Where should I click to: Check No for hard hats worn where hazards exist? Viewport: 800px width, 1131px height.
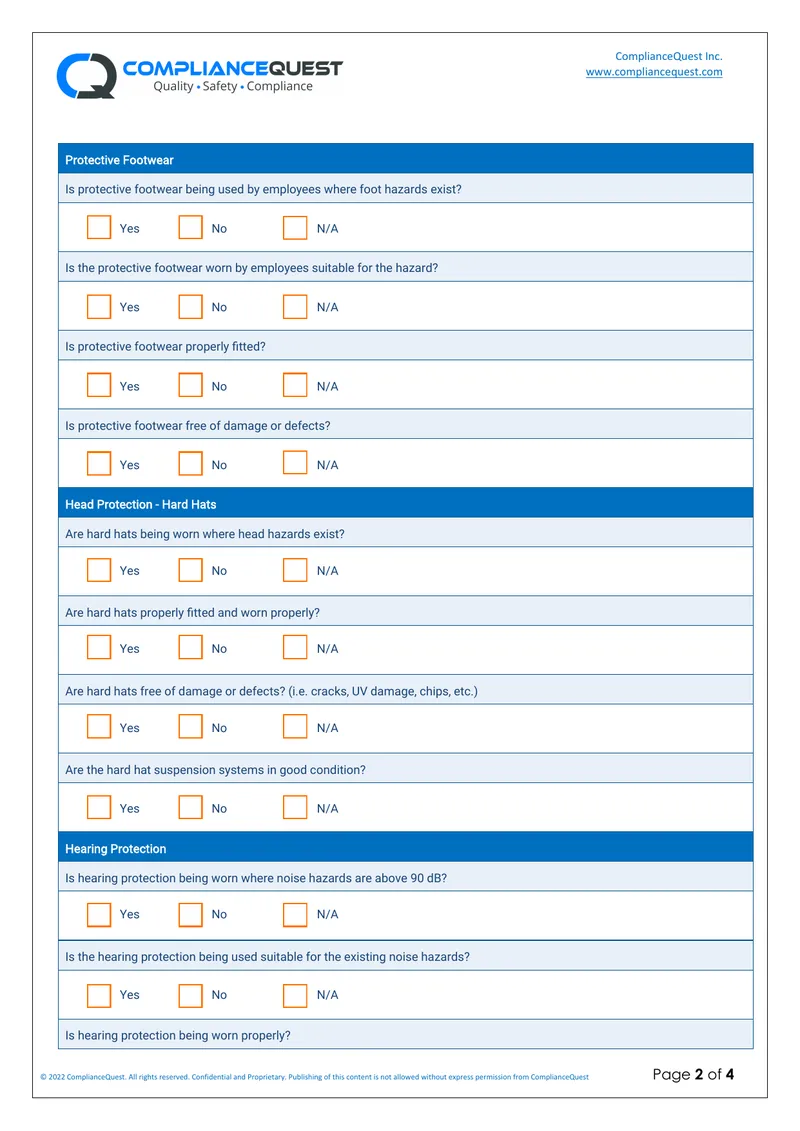point(190,570)
